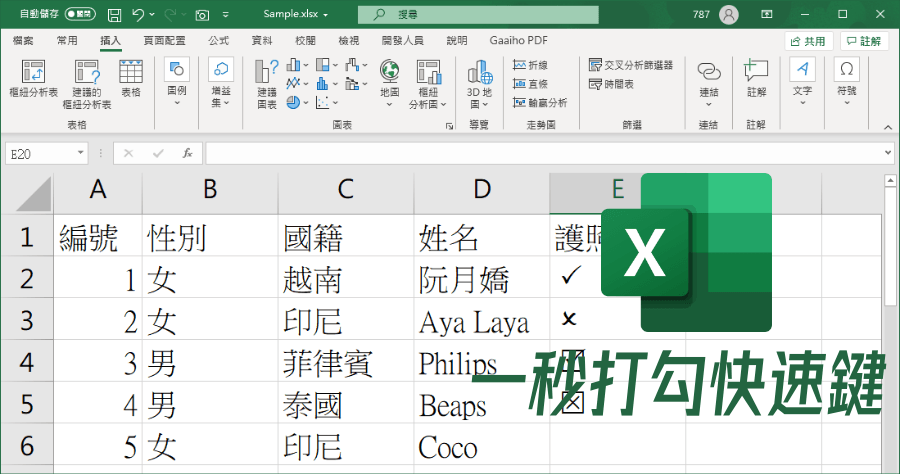The width and height of the screenshot is (900, 474).
Task: Open the Name Box dropdown arrow
Action: 80,153
